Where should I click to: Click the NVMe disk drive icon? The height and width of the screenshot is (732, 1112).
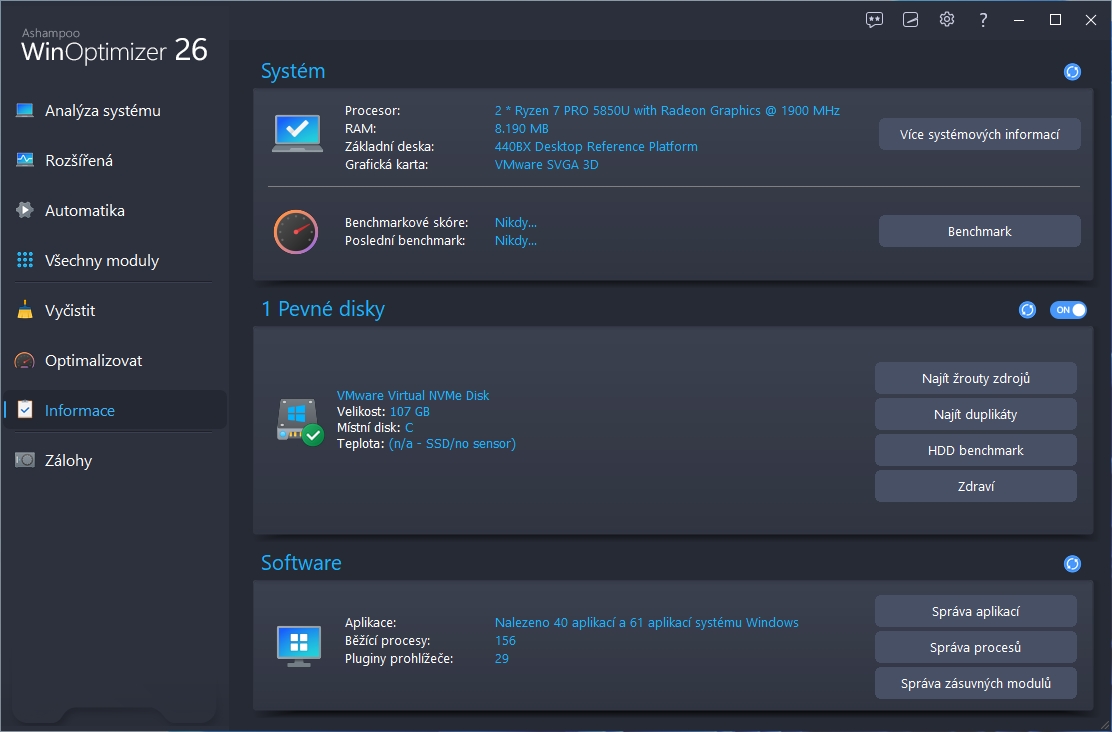pyautogui.click(x=299, y=422)
